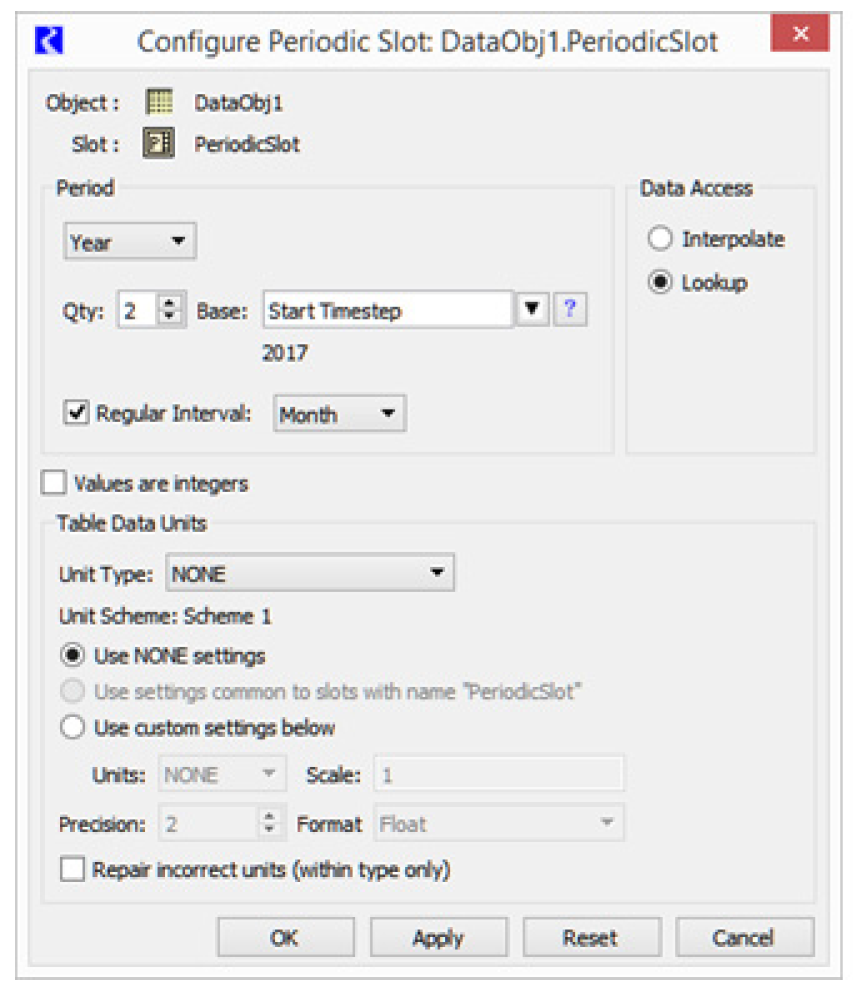Expand the Regular Interval Month dropdown
Viewport: 853px width, 999px height.
click(x=339, y=414)
